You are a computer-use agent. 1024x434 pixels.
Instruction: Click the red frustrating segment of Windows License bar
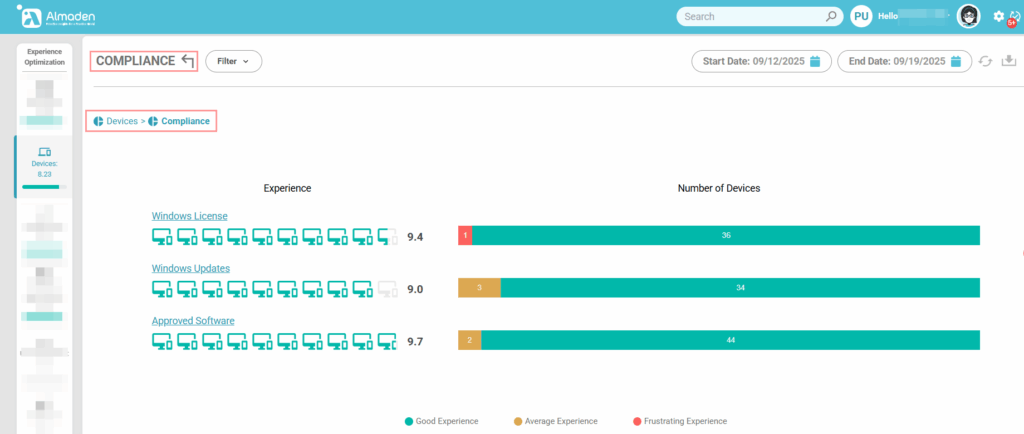[465, 236]
